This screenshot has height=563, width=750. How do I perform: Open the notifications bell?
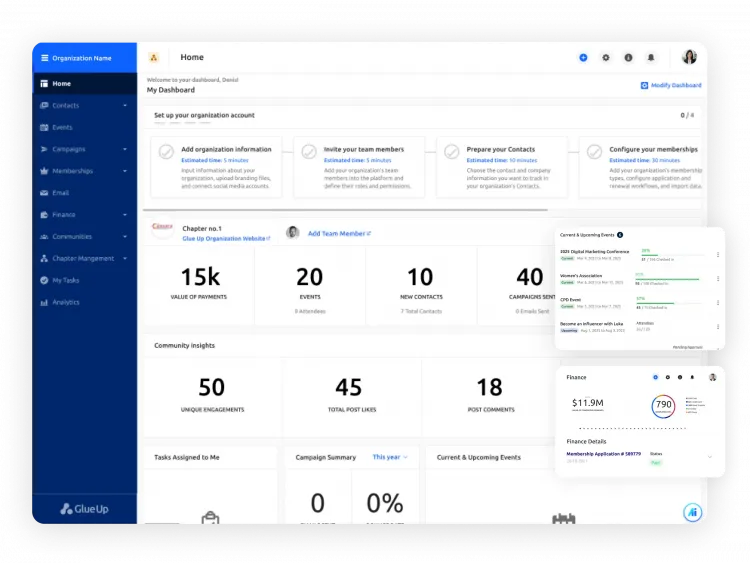pos(651,58)
